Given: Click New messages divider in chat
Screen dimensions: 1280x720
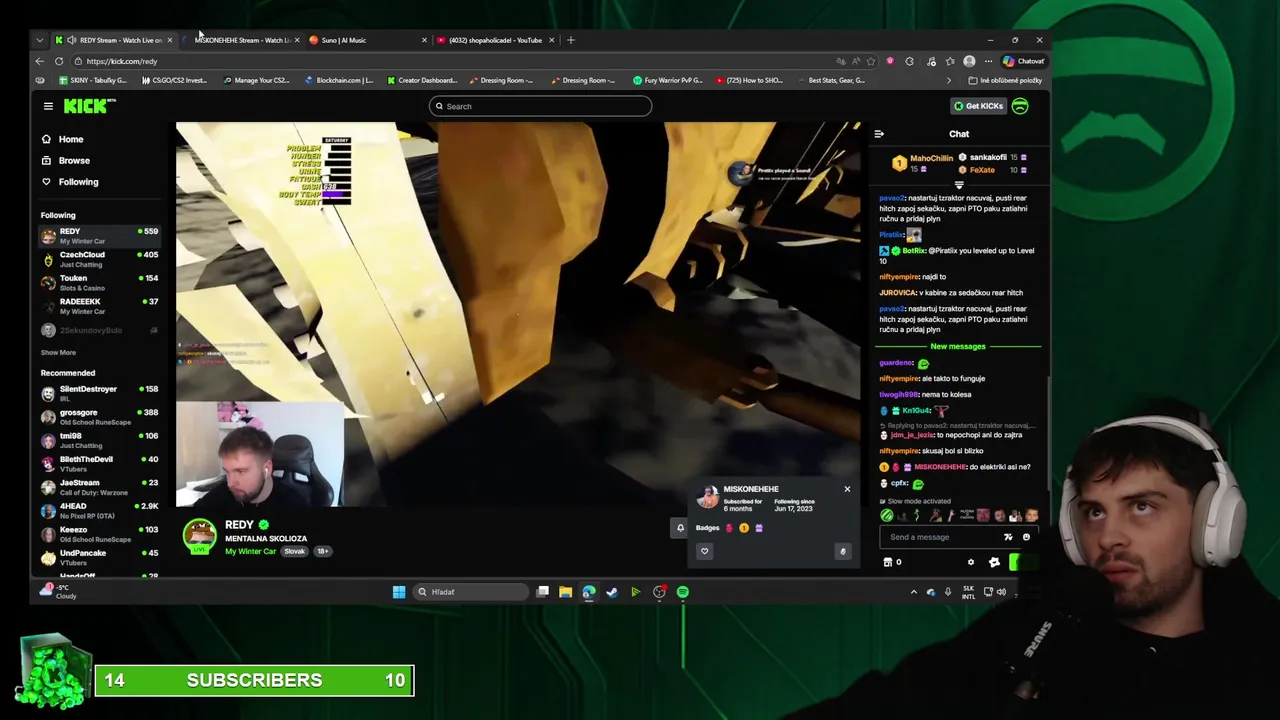Looking at the screenshot, I should 958,346.
